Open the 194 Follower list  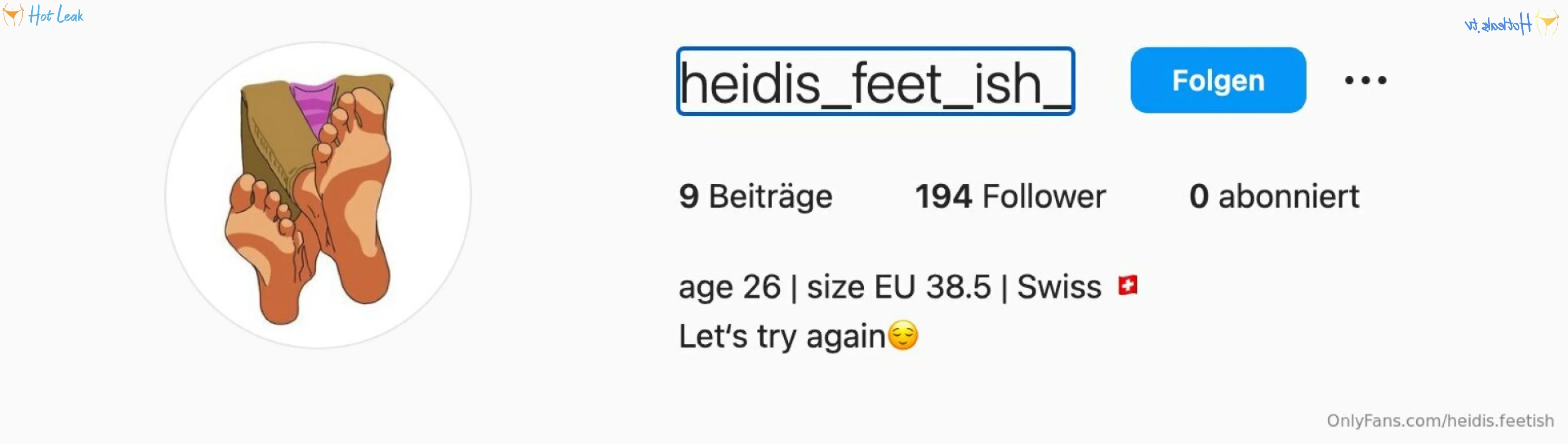click(1010, 197)
